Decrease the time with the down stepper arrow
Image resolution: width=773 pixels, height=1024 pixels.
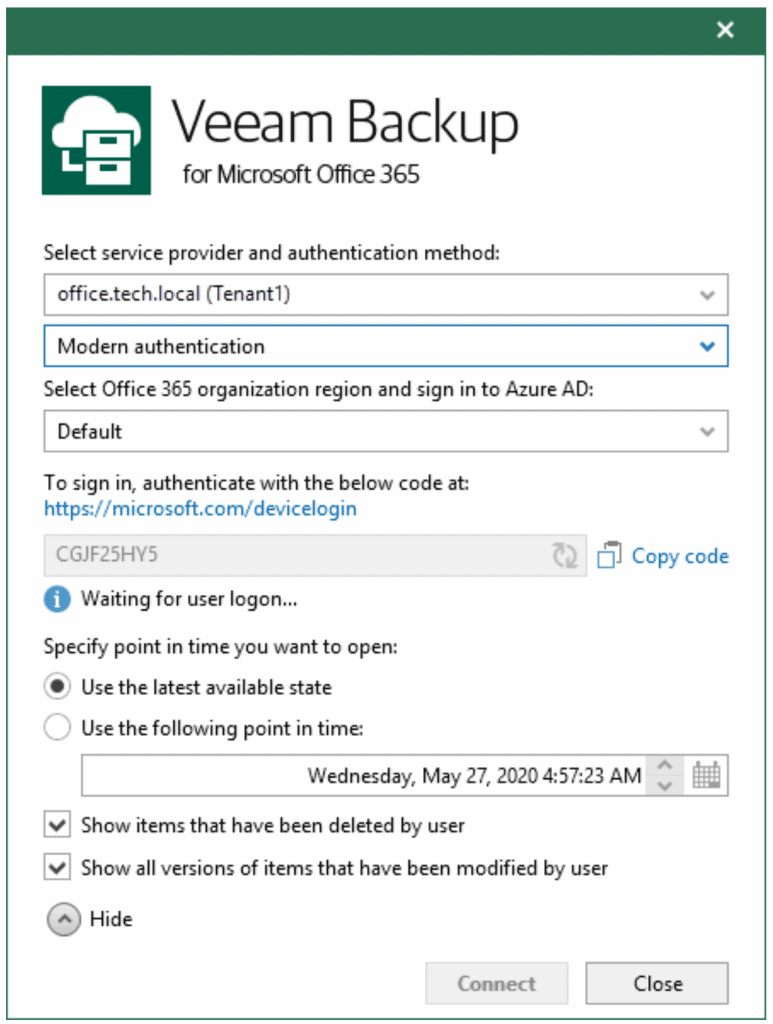[665, 786]
